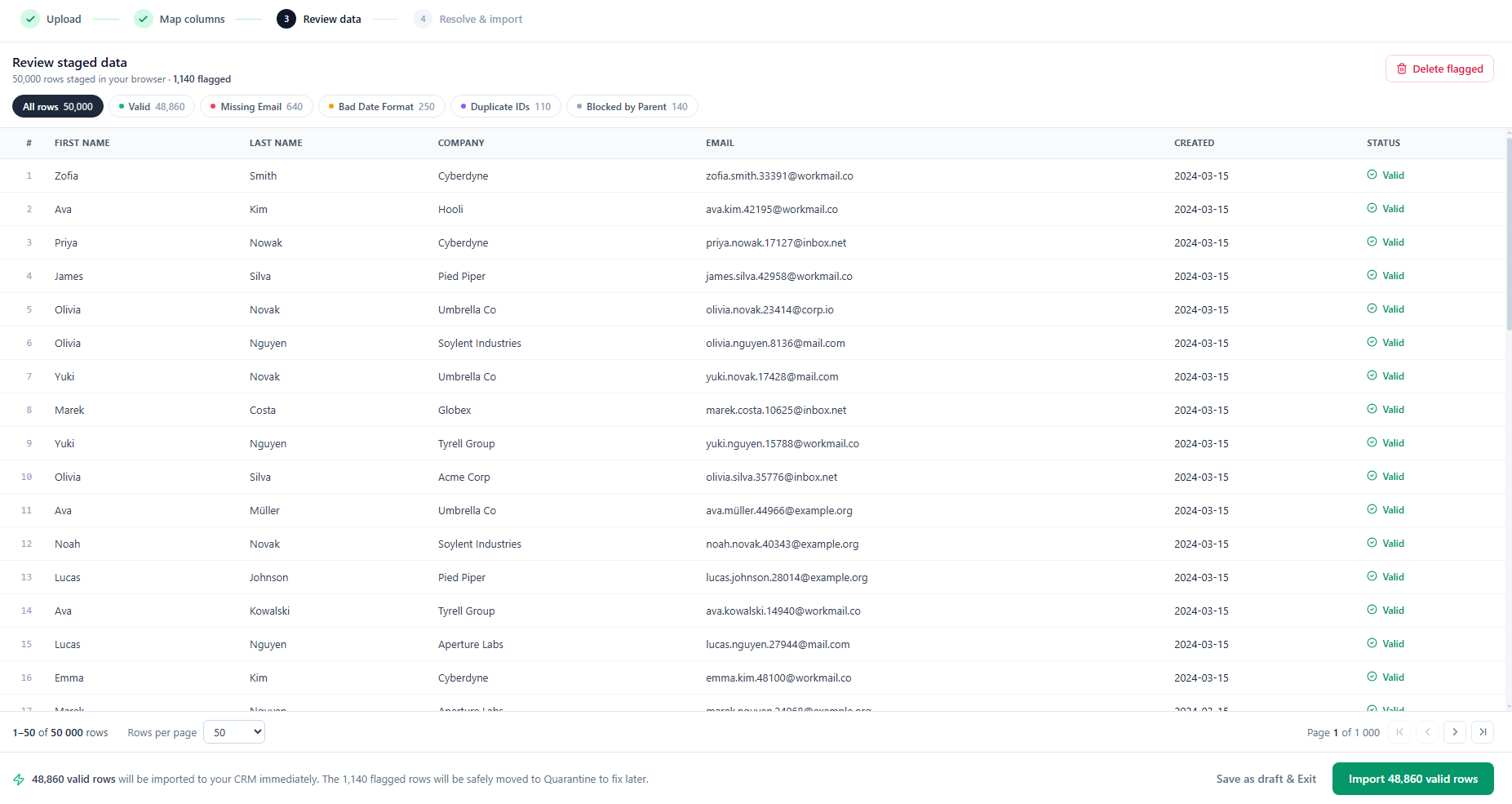Click trash icon in Delete flagged button

coord(1402,69)
